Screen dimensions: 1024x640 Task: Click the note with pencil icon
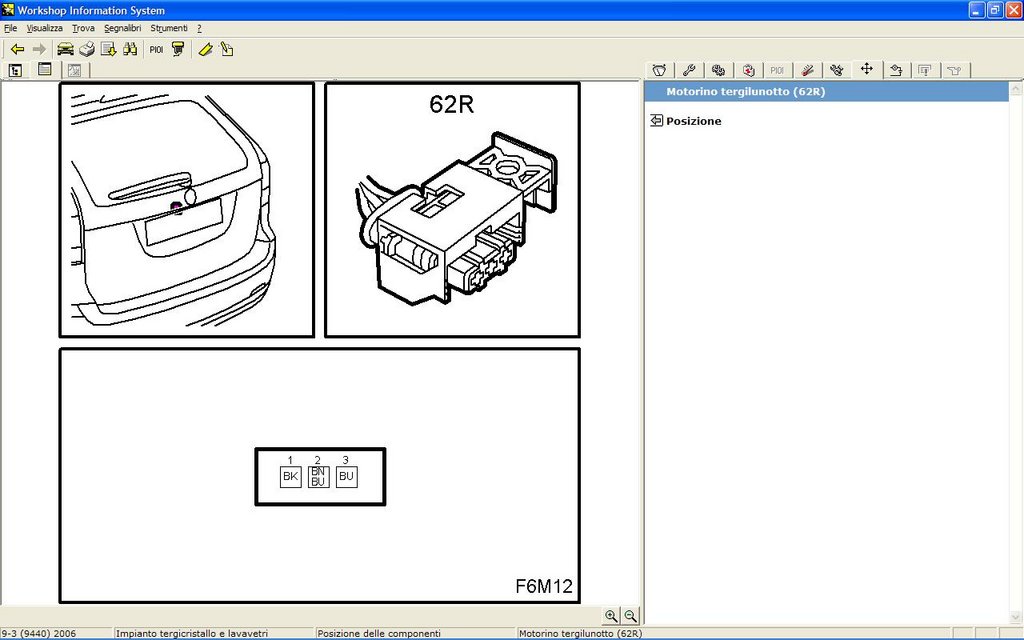pos(227,49)
